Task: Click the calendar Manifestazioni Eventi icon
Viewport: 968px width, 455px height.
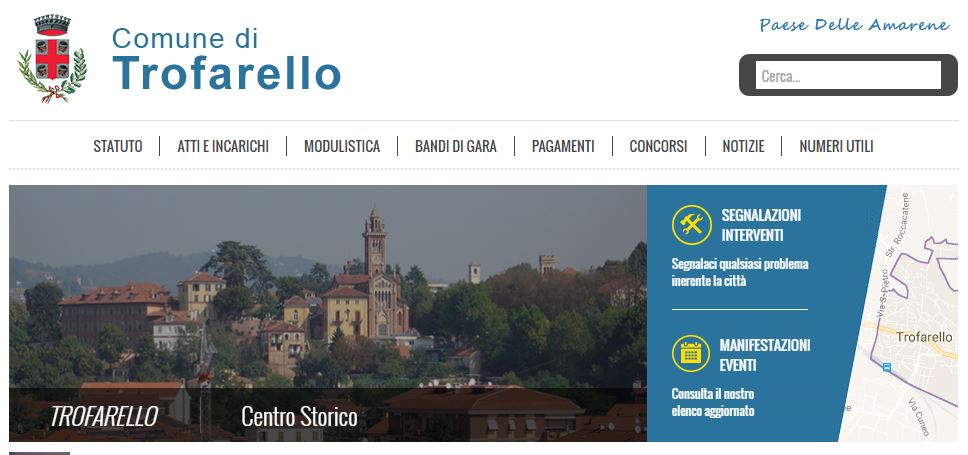Action: point(691,354)
